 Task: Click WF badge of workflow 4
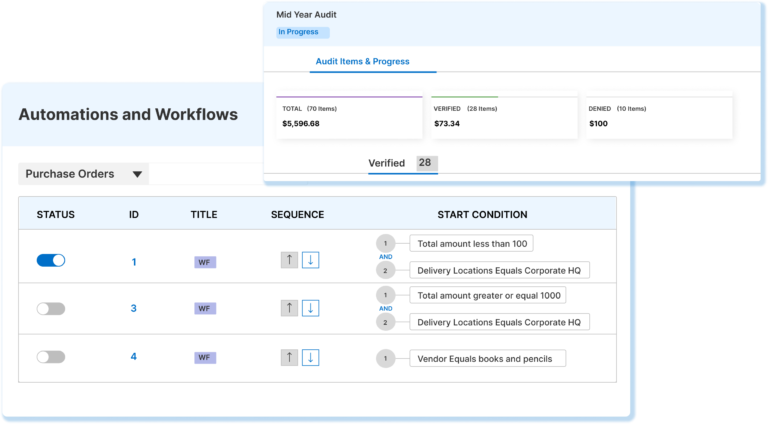tap(205, 357)
